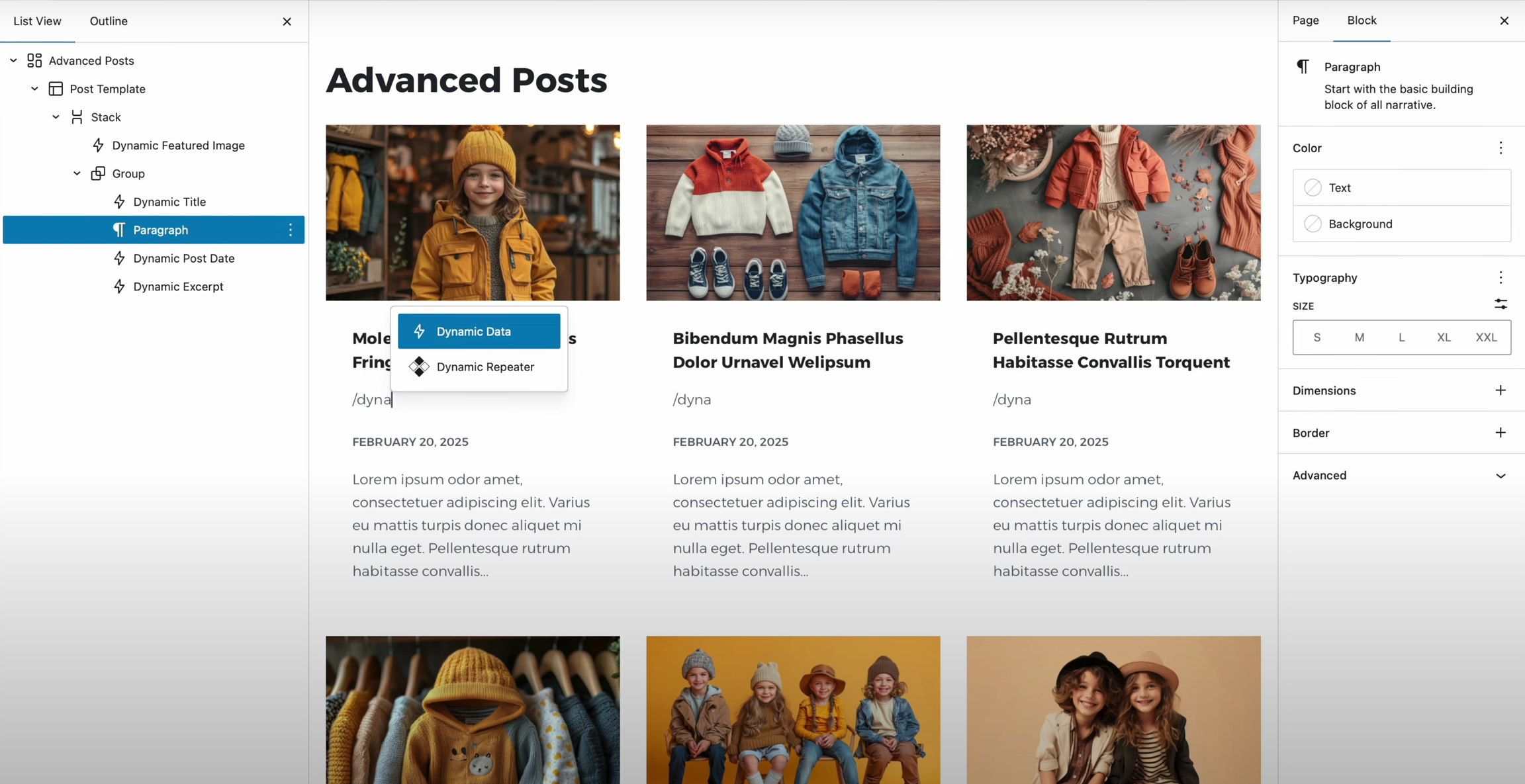Switch to the Page settings tab
Viewport: 1525px width, 784px height.
point(1305,21)
